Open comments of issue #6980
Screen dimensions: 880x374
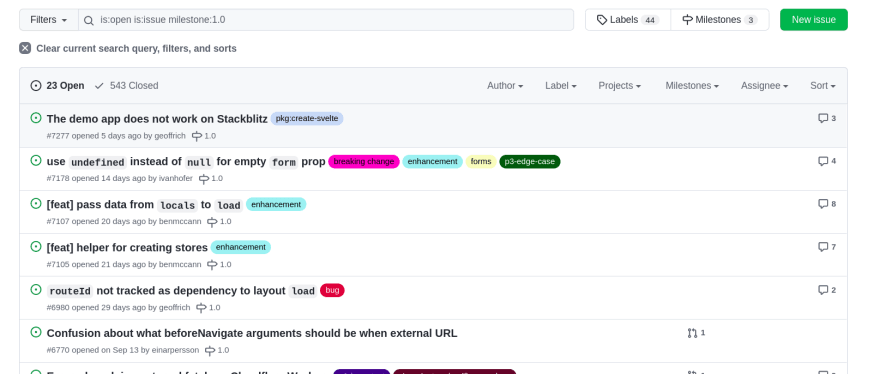pos(827,290)
